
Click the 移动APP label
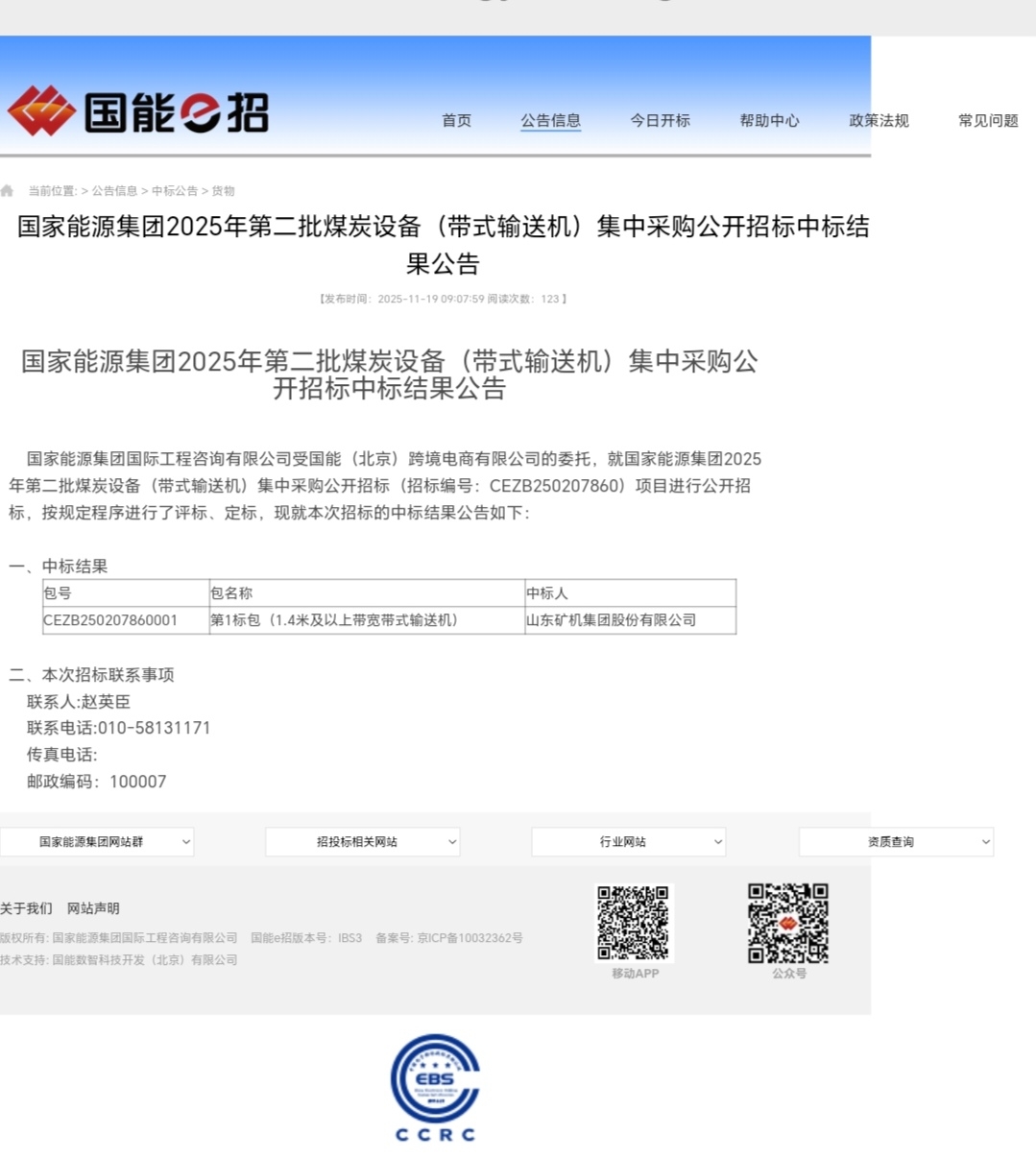click(x=636, y=974)
